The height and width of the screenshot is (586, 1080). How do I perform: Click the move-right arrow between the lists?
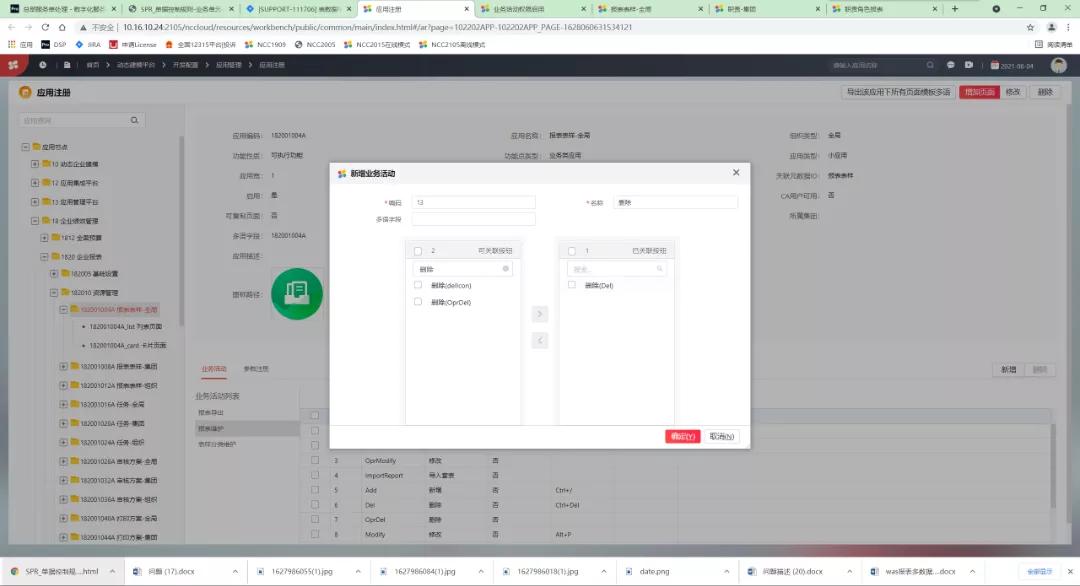click(x=539, y=314)
